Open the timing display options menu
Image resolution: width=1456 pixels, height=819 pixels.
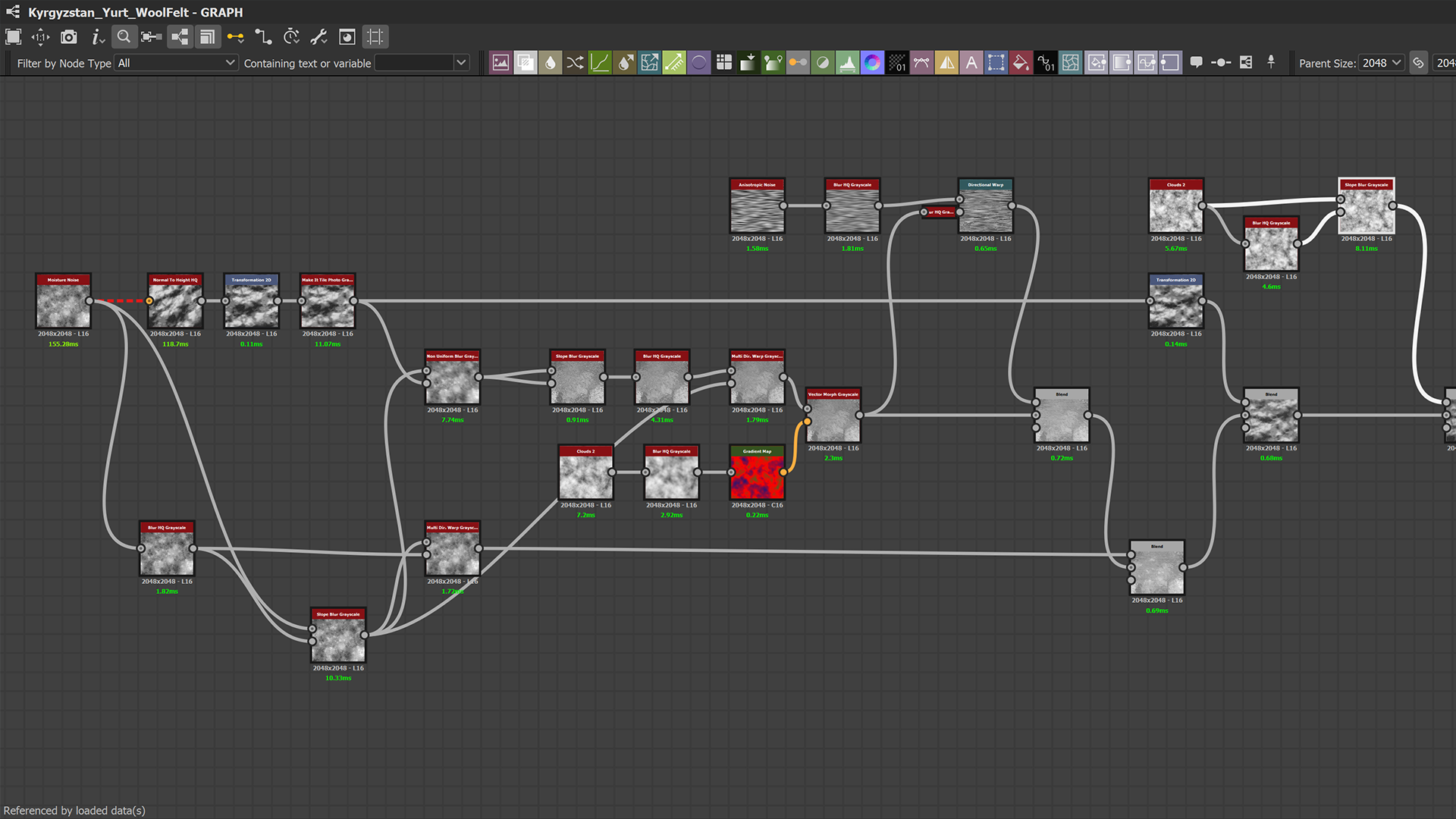pyautogui.click(x=291, y=36)
